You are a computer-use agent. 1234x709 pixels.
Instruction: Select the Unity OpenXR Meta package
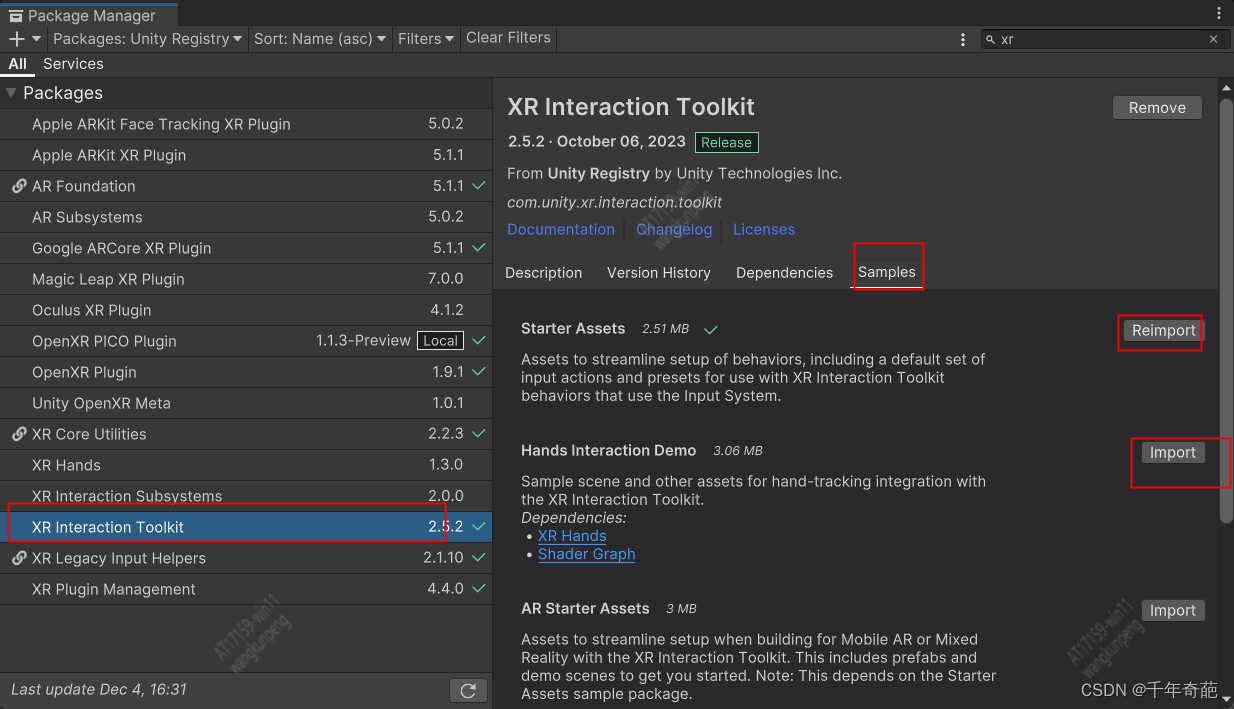[246, 403]
